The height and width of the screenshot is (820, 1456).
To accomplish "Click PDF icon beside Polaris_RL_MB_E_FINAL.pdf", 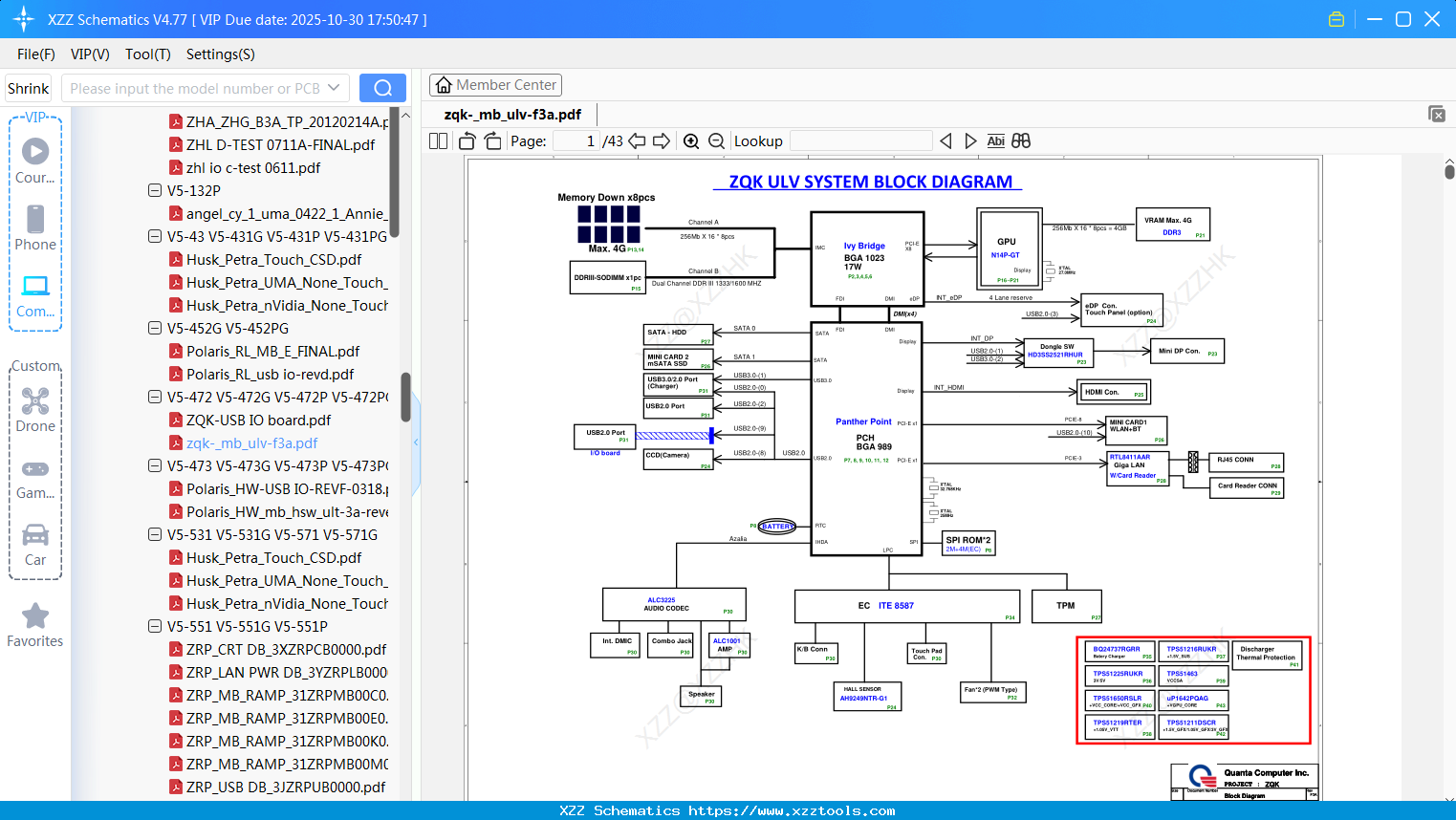I will click(x=176, y=351).
